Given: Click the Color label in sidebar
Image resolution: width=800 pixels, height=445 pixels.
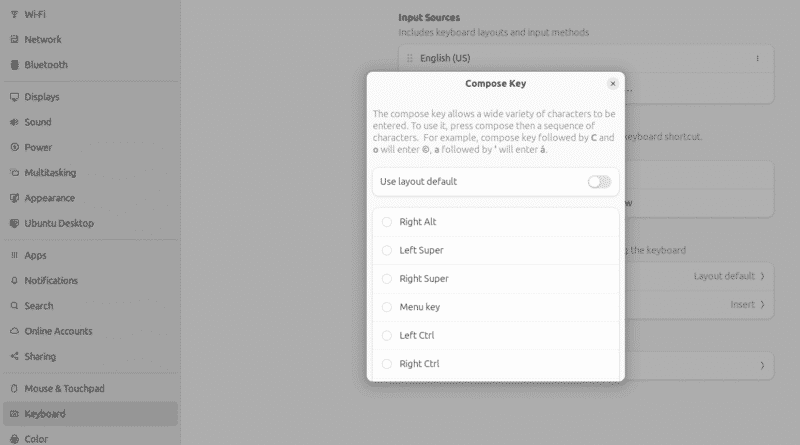Looking at the screenshot, I should (x=36, y=439).
